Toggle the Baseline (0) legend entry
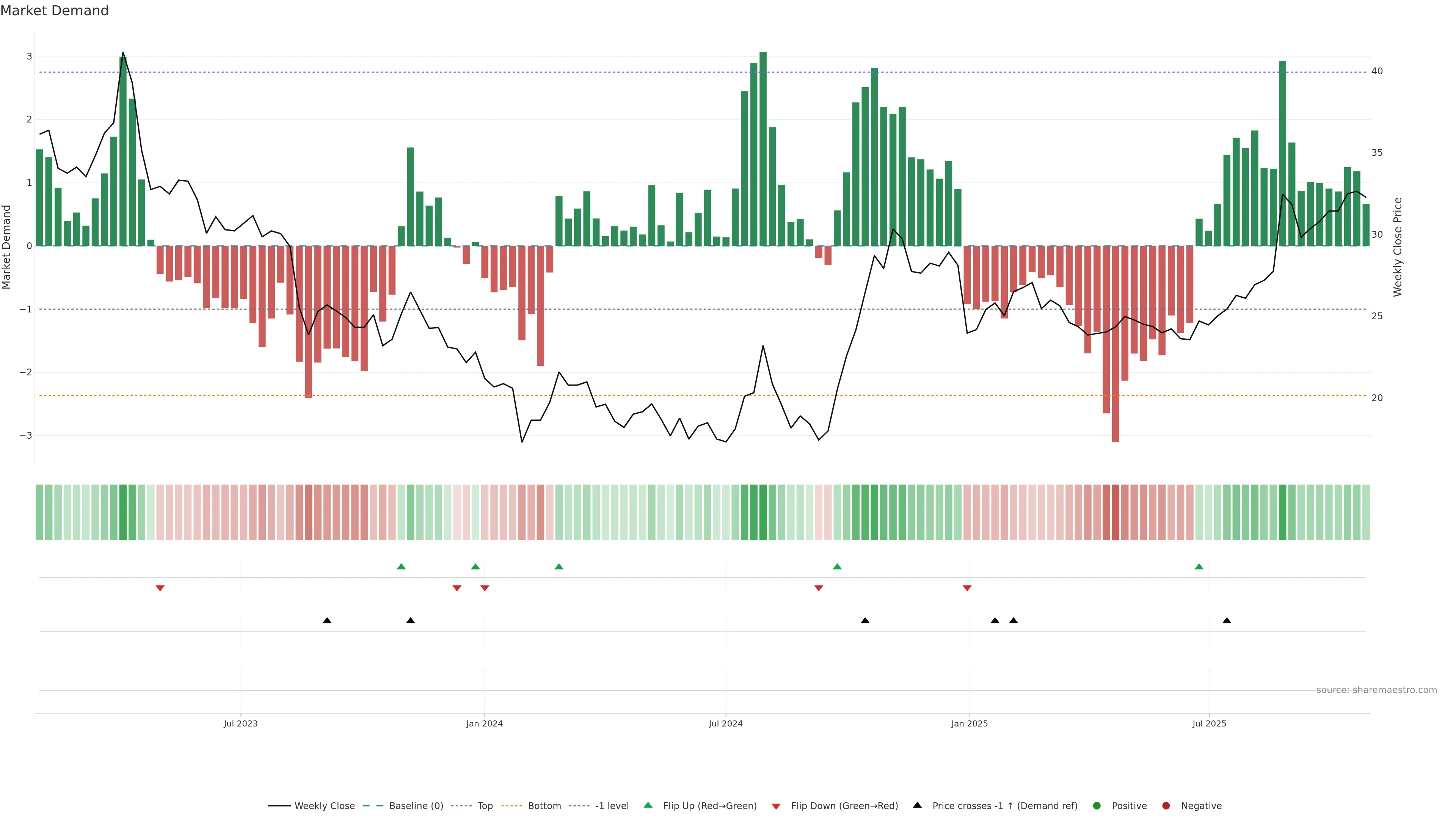 416,806
